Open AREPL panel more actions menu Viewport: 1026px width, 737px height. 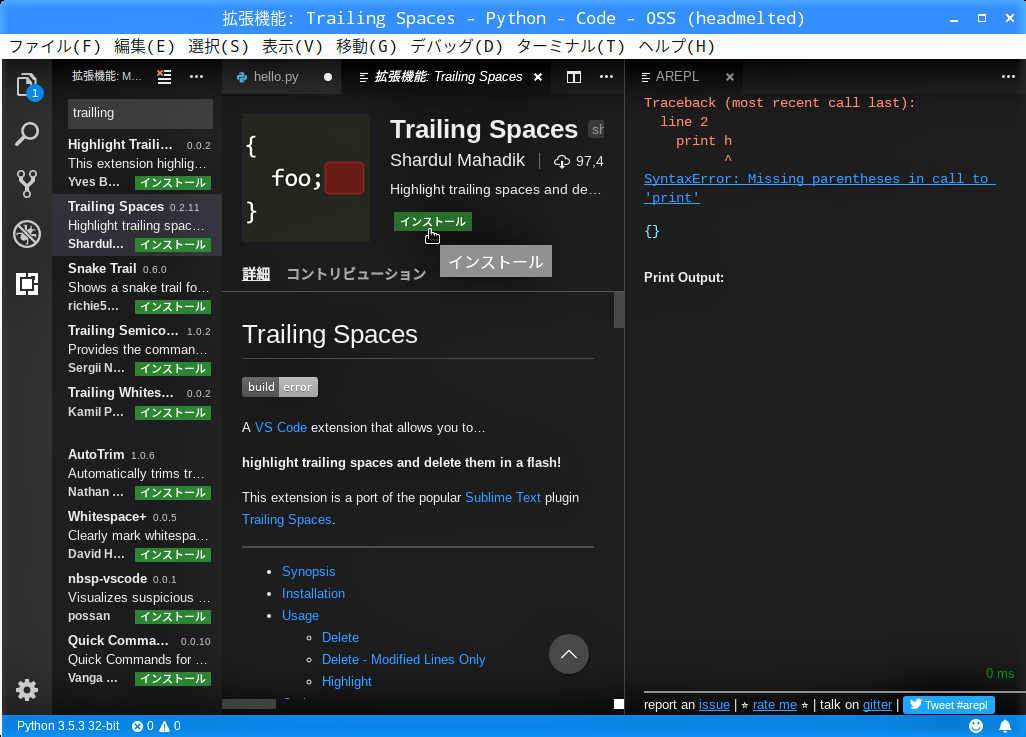pyautogui.click(x=1008, y=77)
